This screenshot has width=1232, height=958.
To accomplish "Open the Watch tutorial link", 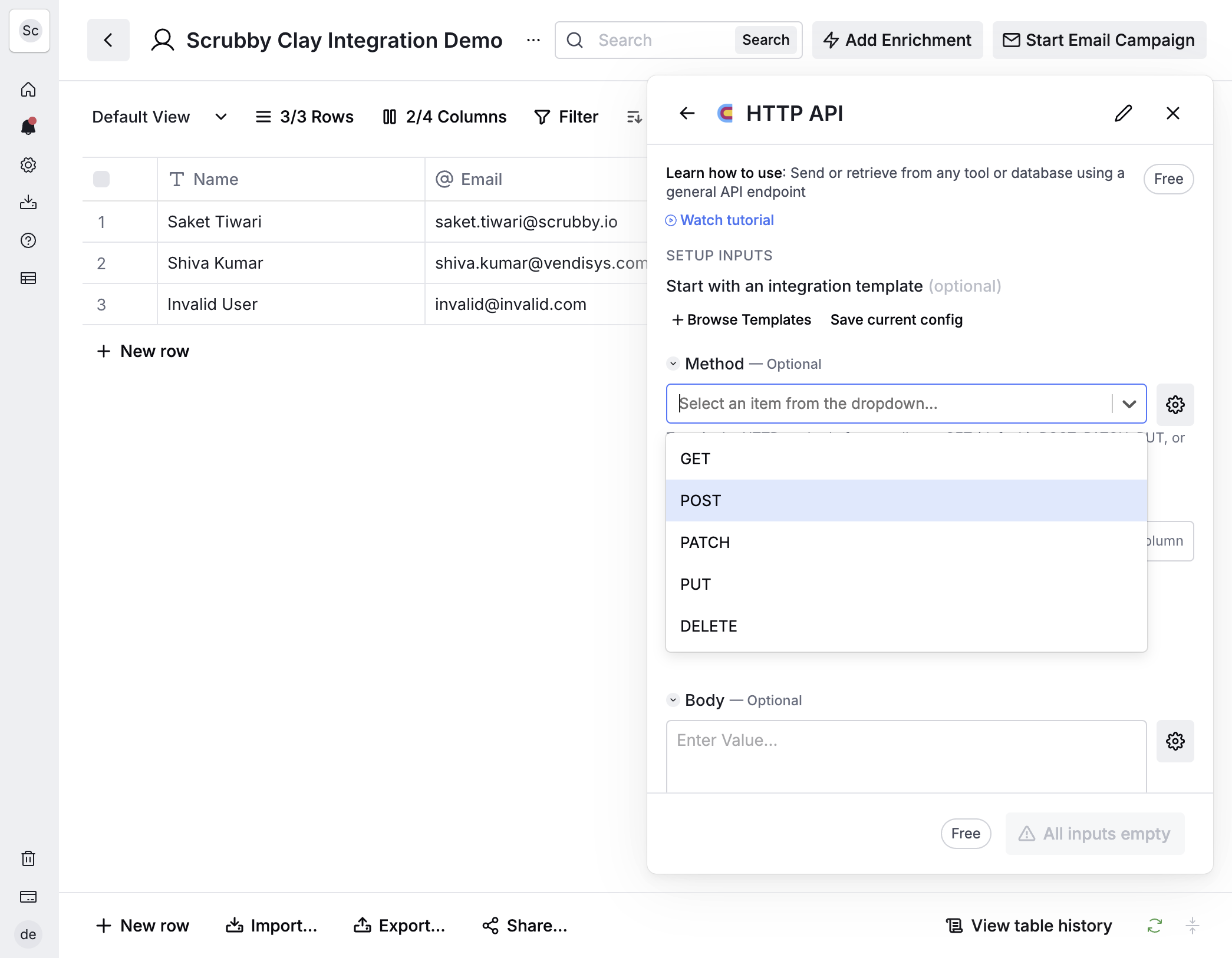I will point(720,220).
